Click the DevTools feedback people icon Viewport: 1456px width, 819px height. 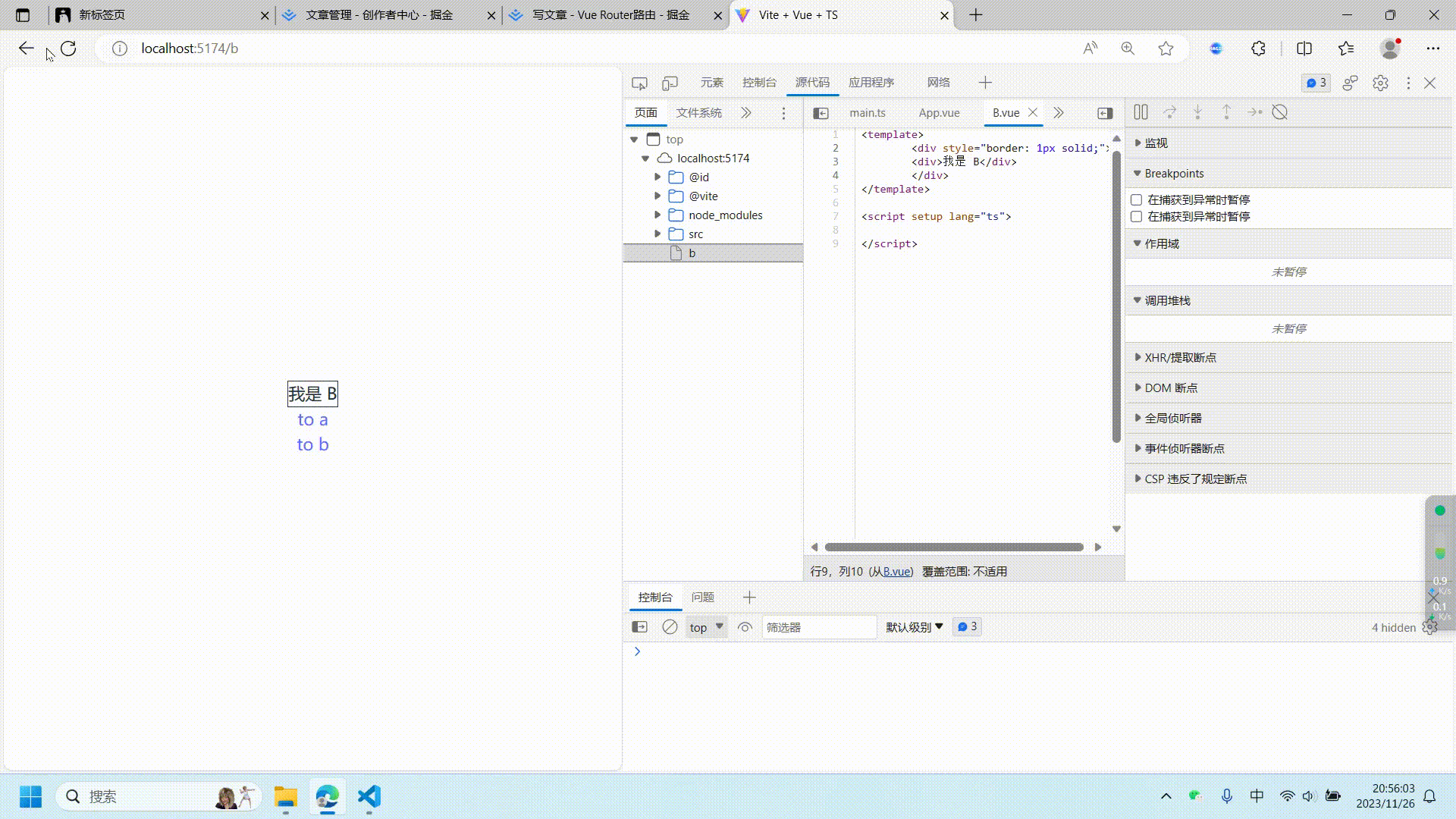coord(1350,83)
